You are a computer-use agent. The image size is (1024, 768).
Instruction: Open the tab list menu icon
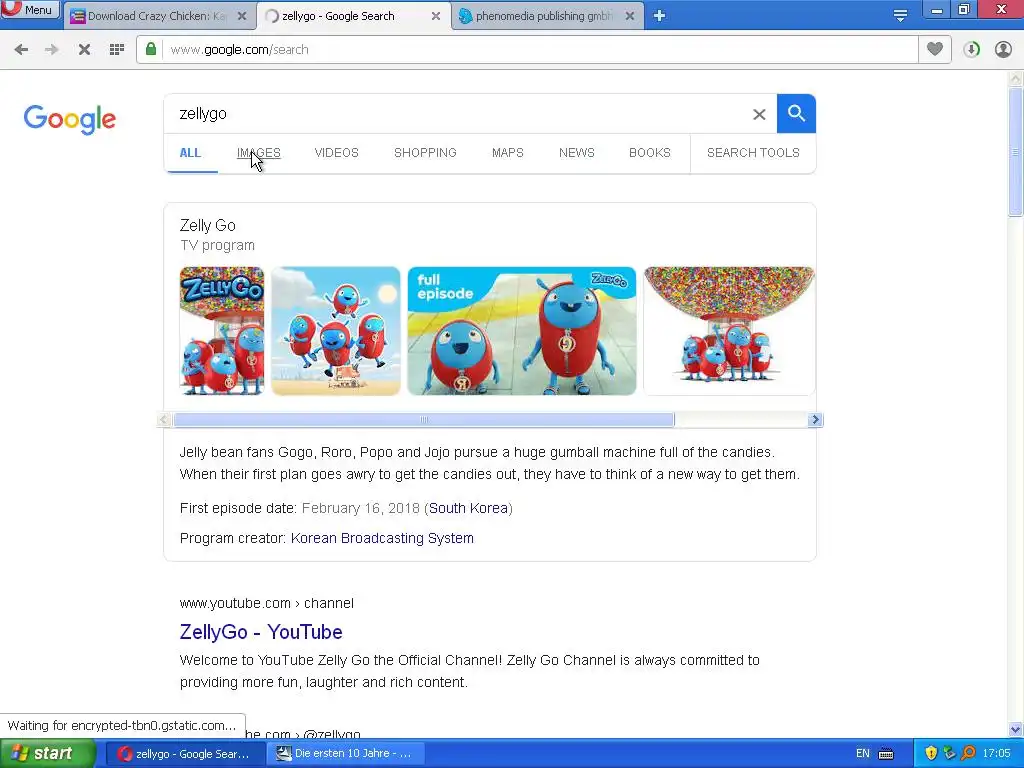(x=901, y=16)
